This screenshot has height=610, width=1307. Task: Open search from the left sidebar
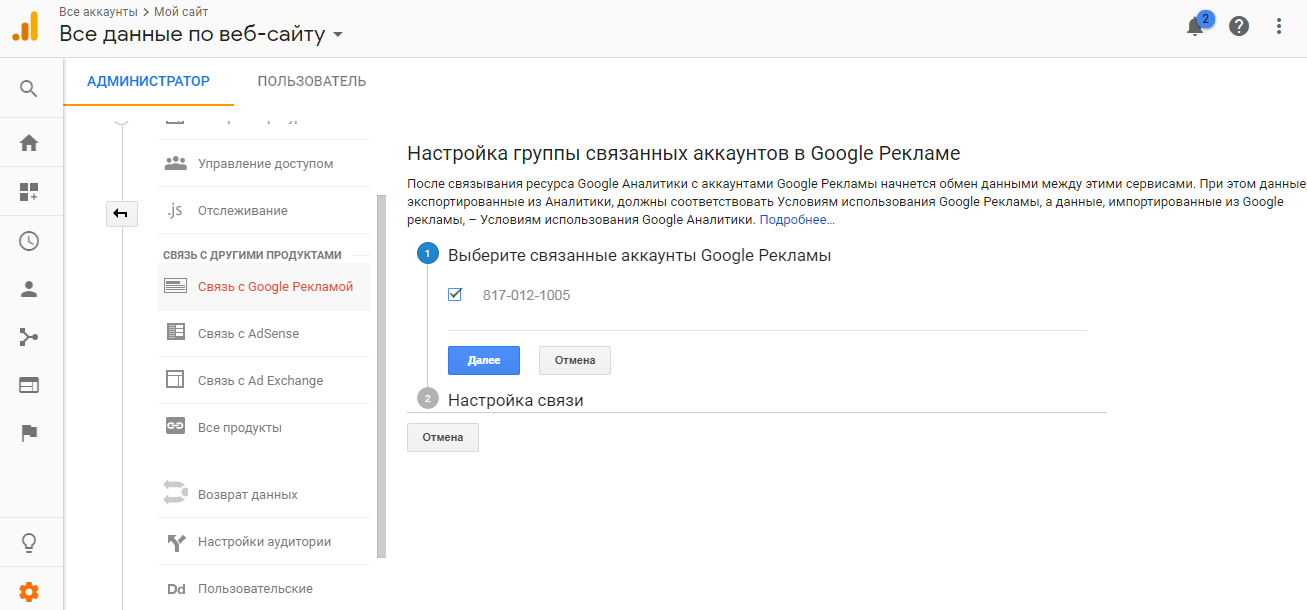coord(29,88)
